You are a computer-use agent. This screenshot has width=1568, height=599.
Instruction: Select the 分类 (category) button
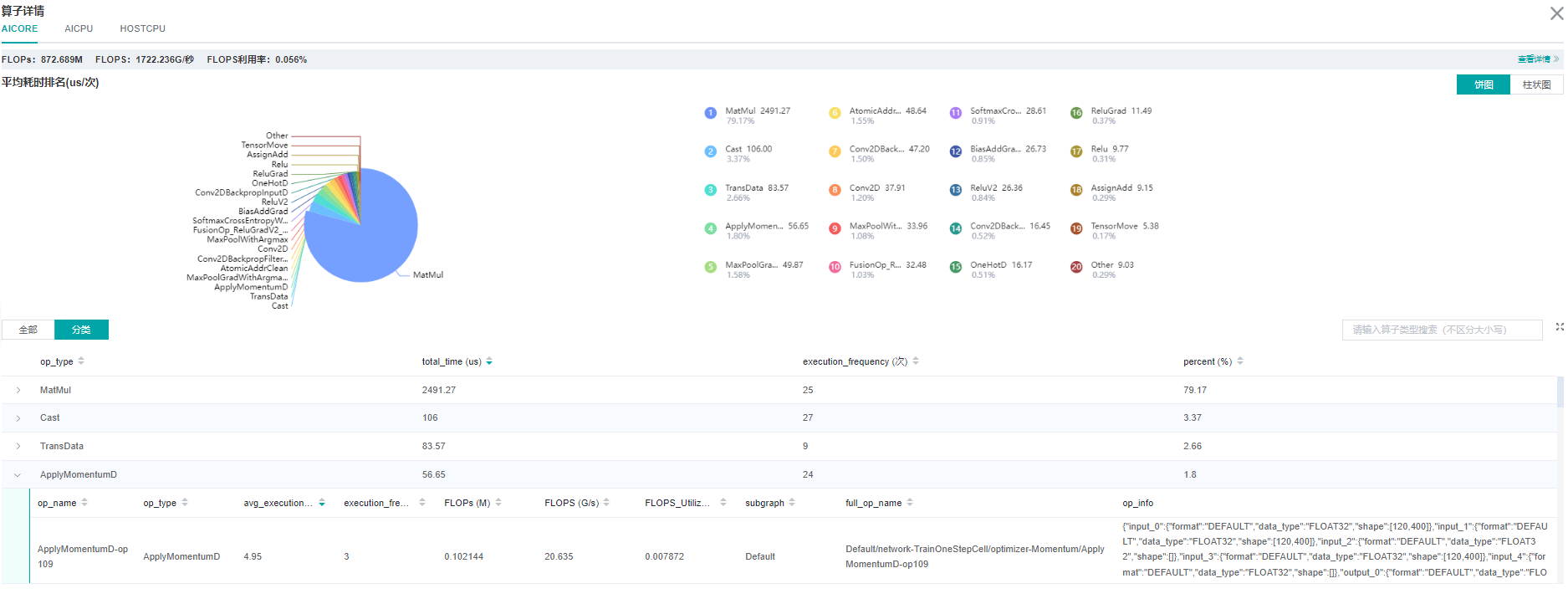[x=81, y=330]
